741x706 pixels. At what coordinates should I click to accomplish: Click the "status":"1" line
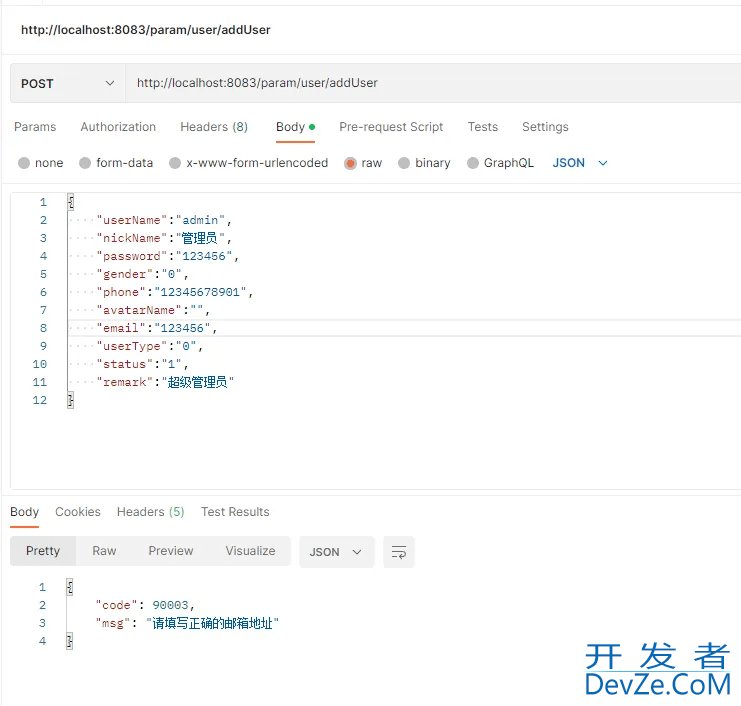(x=142, y=364)
